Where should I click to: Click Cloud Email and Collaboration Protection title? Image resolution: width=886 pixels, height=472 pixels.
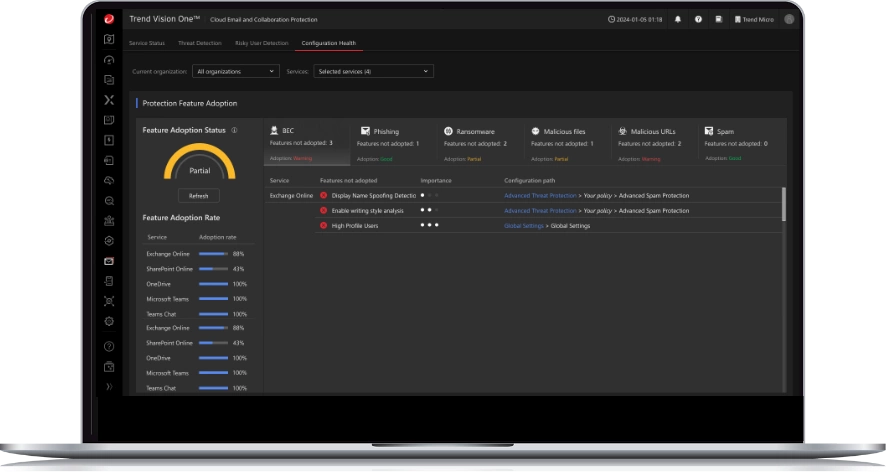(263, 20)
